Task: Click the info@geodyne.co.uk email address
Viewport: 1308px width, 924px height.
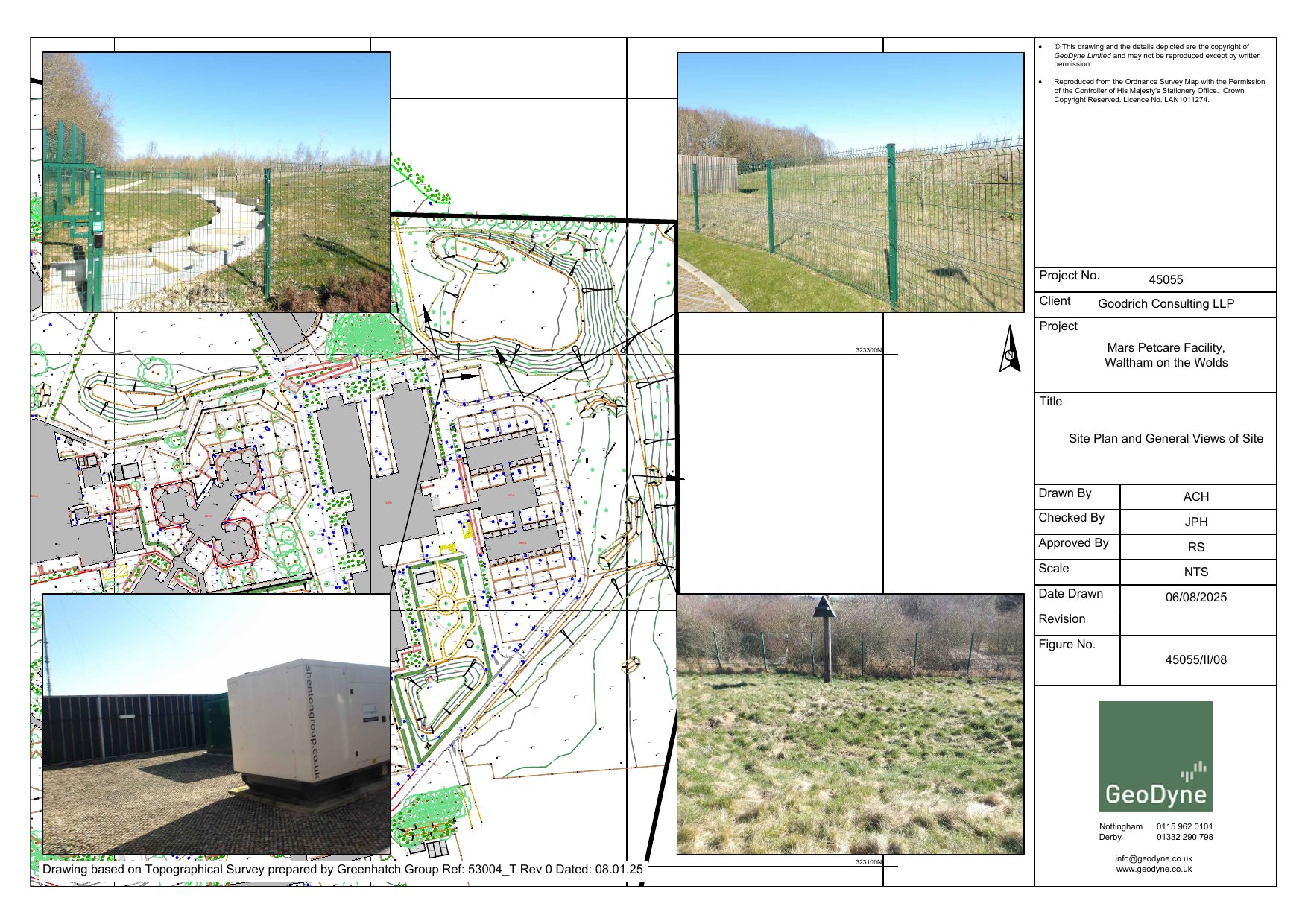Action: pyautogui.click(x=1153, y=858)
